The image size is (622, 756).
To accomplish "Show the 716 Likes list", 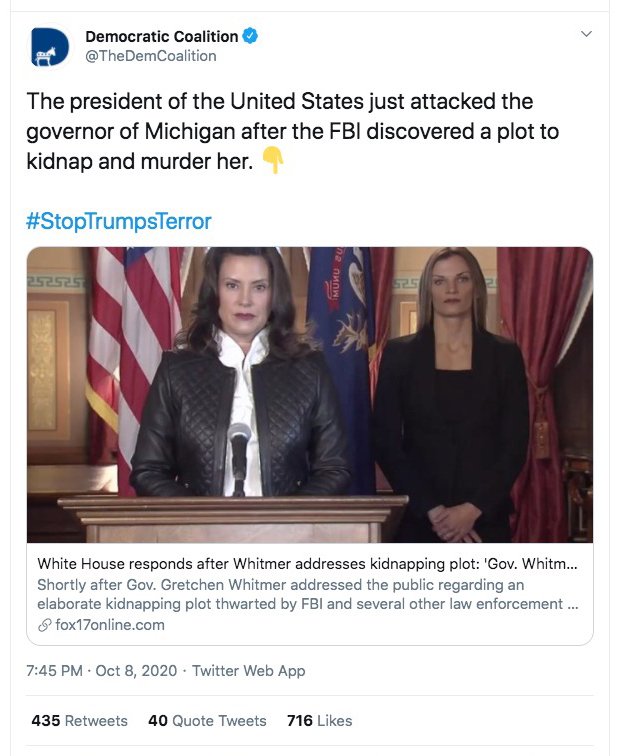I will [319, 720].
